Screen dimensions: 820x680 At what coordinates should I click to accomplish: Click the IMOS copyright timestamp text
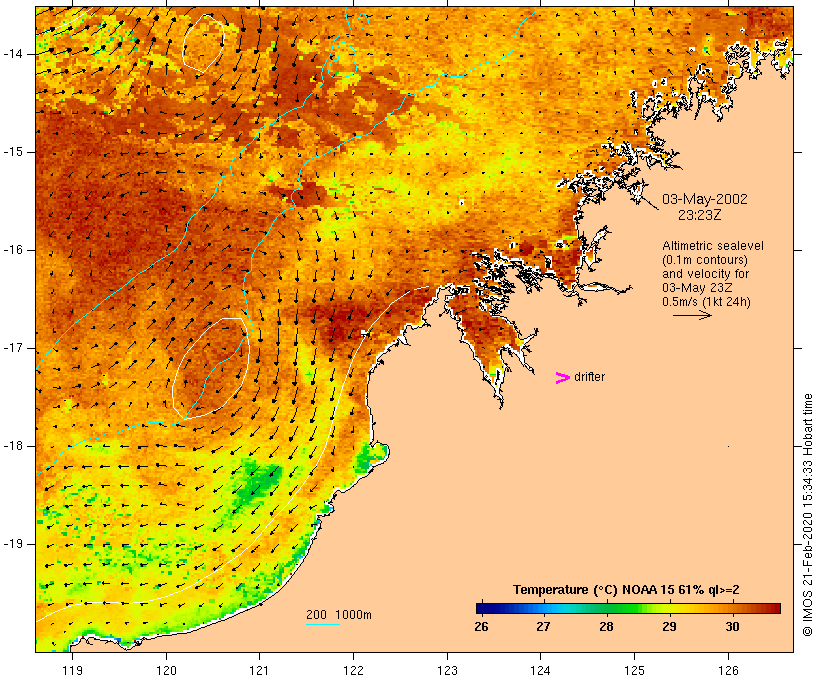pyautogui.click(x=808, y=515)
